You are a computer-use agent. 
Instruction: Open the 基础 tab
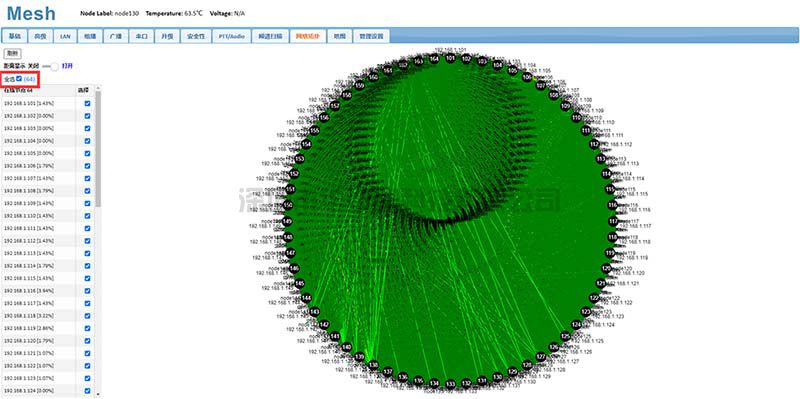[x=15, y=36]
